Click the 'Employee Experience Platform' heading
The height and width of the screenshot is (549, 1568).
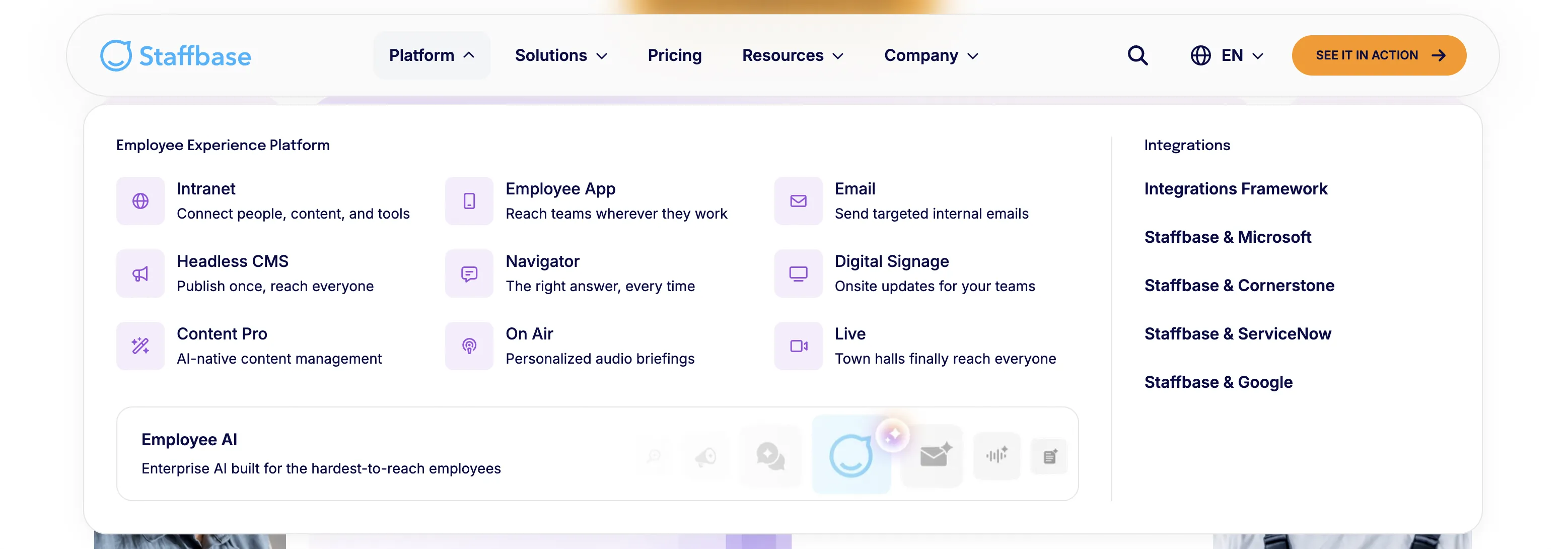pos(223,145)
